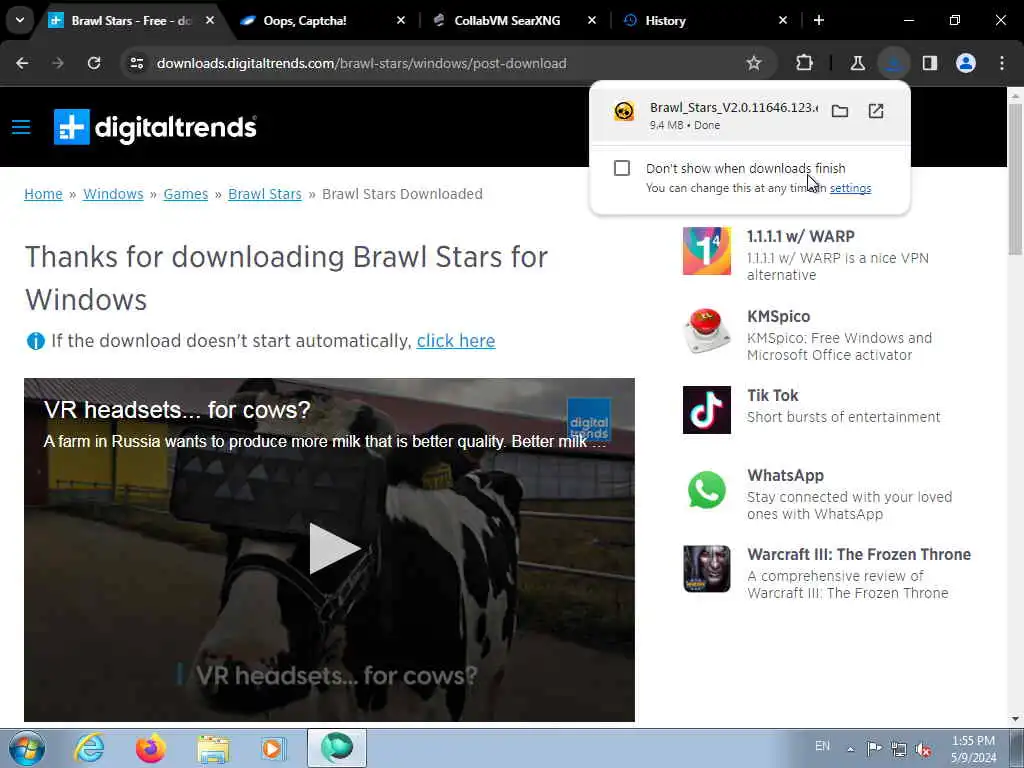Viewport: 1024px width, 768px height.
Task: Open Warcraft III: The Frozen Throne link
Action: pos(859,554)
